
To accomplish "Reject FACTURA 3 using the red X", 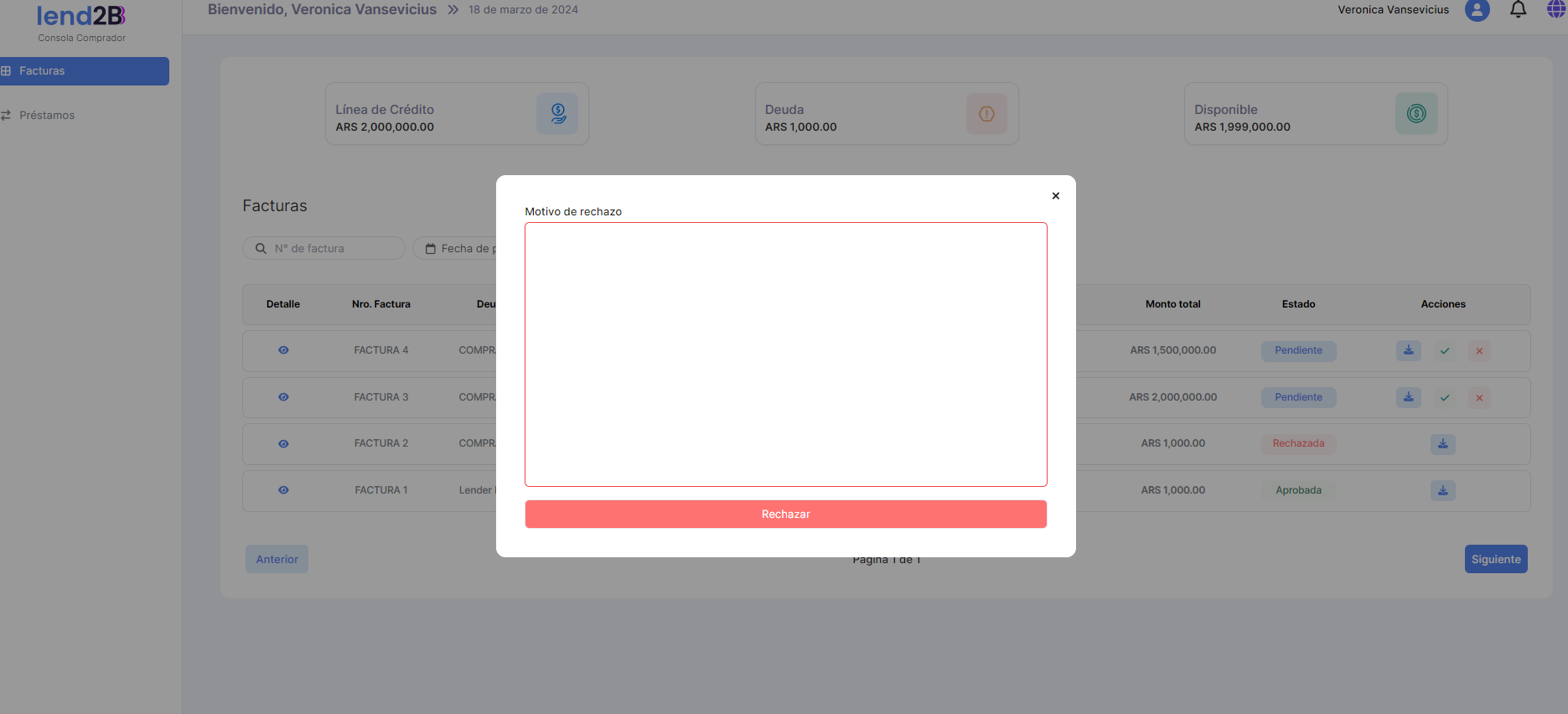I will 1479,398.
